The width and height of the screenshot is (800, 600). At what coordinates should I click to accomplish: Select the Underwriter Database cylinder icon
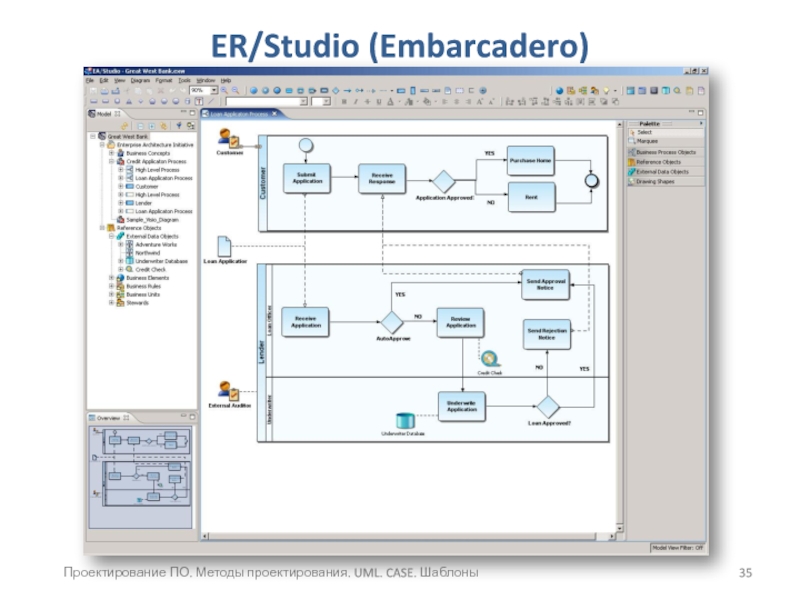click(x=405, y=421)
